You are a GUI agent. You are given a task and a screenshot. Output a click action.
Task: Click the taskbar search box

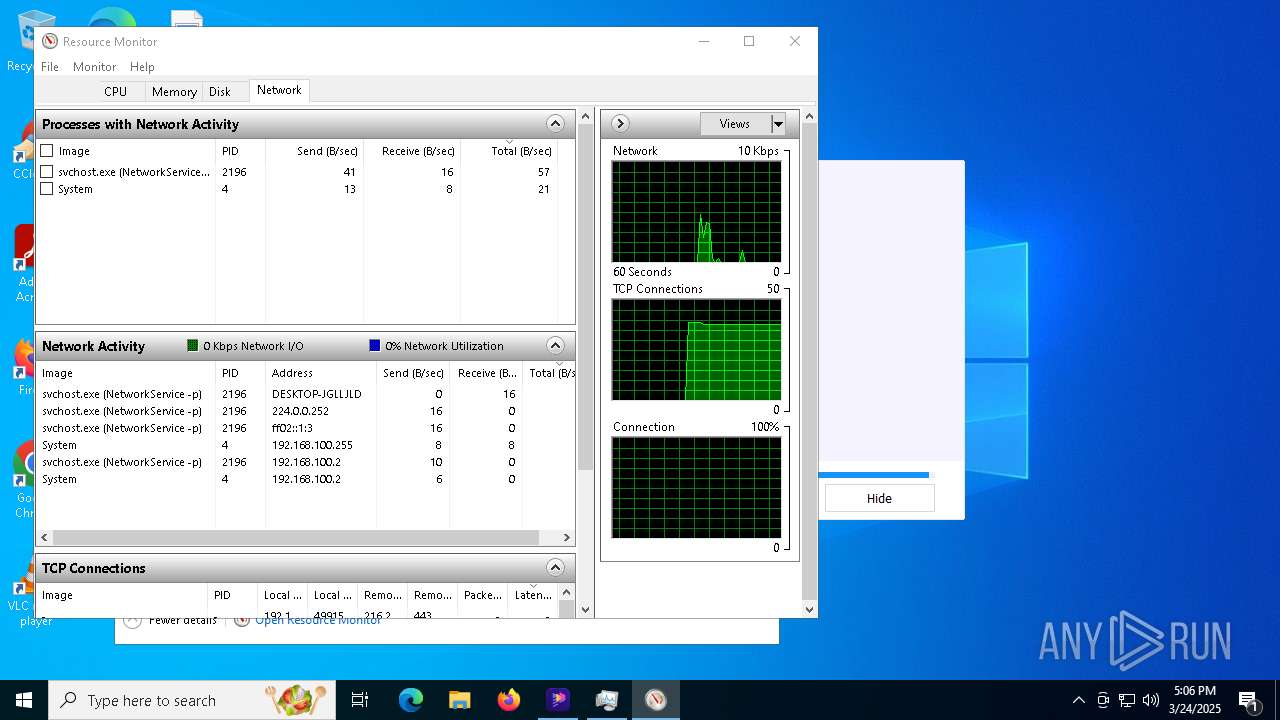pos(192,700)
